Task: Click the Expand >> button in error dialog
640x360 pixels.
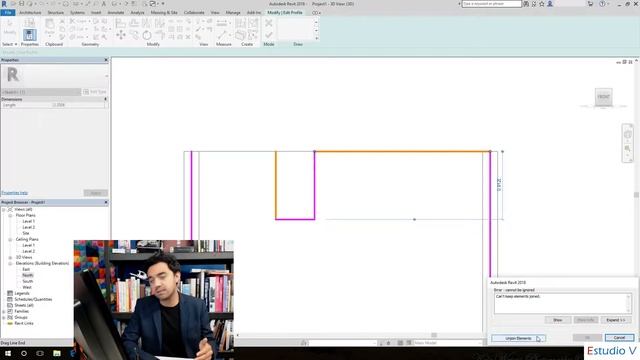Action: pyautogui.click(x=616, y=320)
